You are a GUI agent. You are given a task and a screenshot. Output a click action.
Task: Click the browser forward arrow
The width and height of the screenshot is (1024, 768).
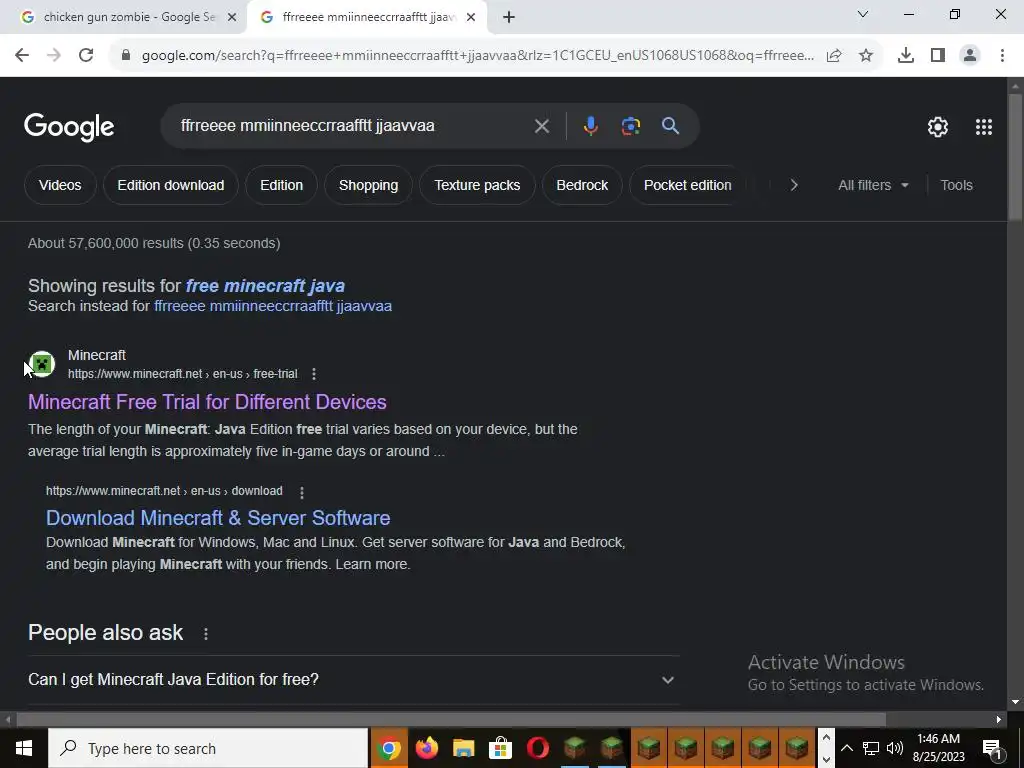(x=54, y=56)
